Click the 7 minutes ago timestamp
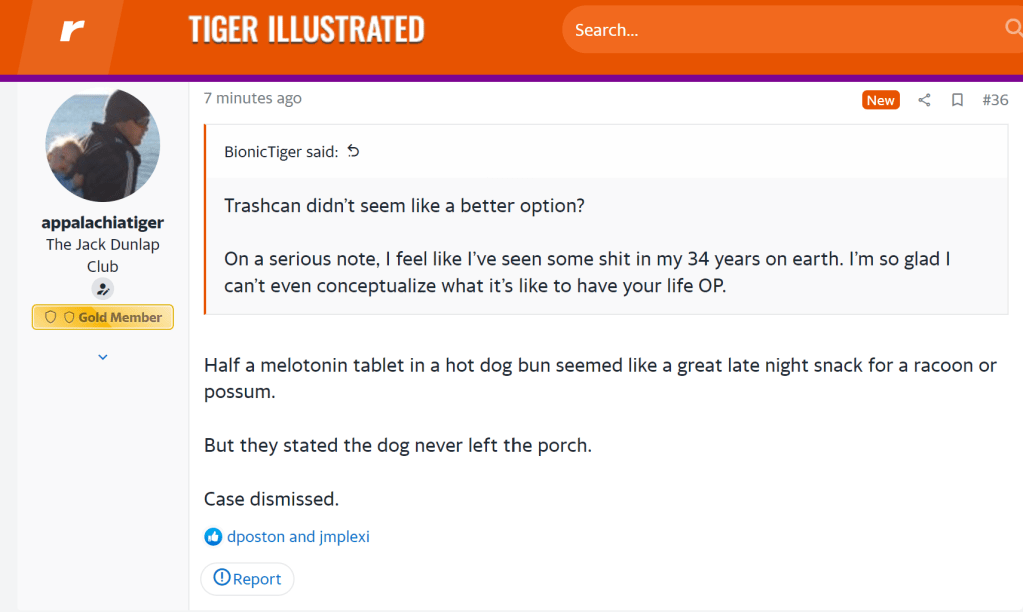This screenshot has width=1023, height=612. [x=253, y=98]
